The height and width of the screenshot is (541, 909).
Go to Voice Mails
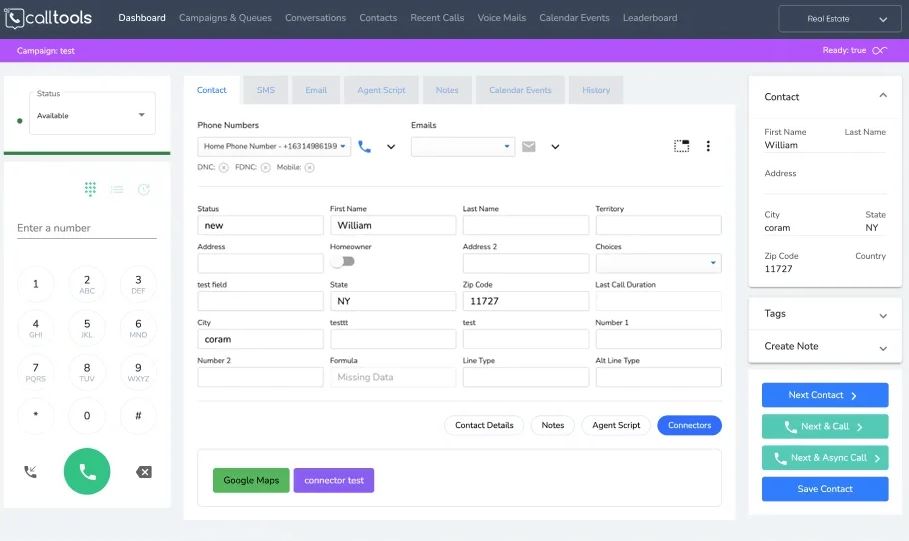click(x=501, y=18)
